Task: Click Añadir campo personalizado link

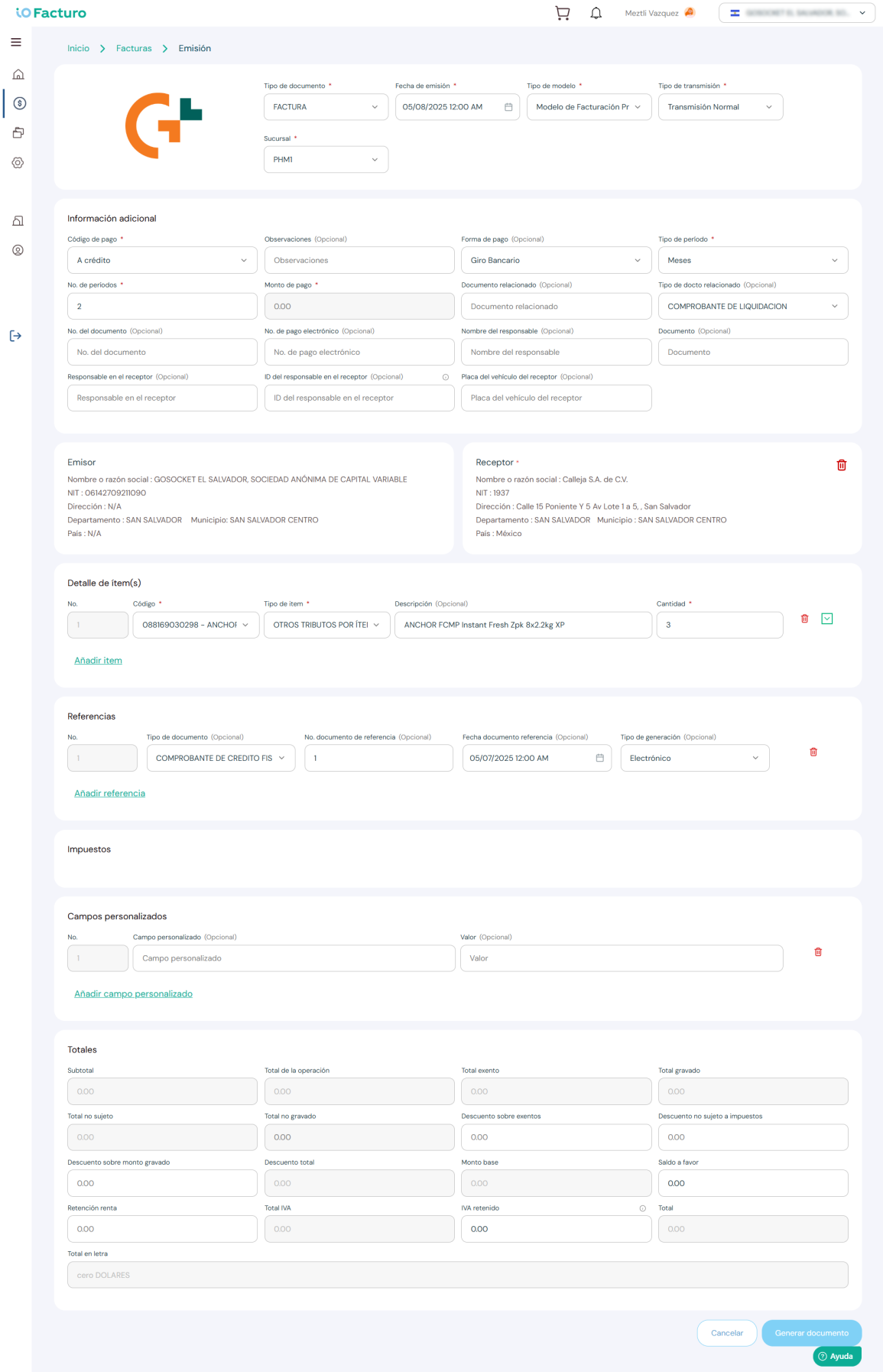Action: click(133, 993)
